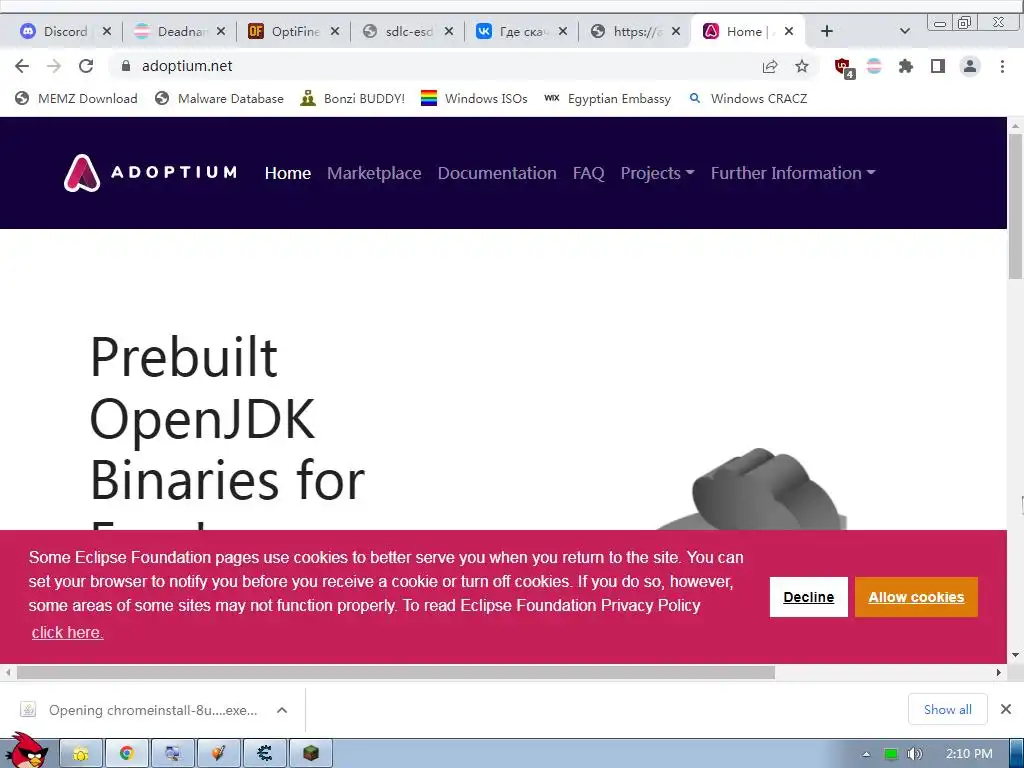Image resolution: width=1024 pixels, height=768 pixels.
Task: Bookmark this page with the star icon
Action: click(802, 66)
